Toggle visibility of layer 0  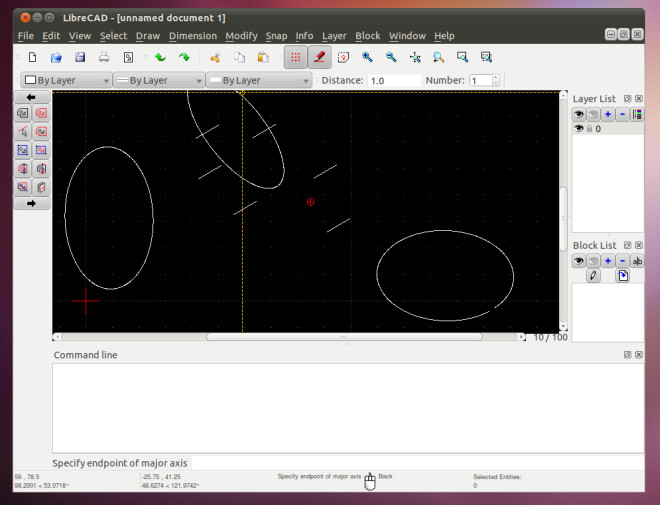(x=578, y=129)
